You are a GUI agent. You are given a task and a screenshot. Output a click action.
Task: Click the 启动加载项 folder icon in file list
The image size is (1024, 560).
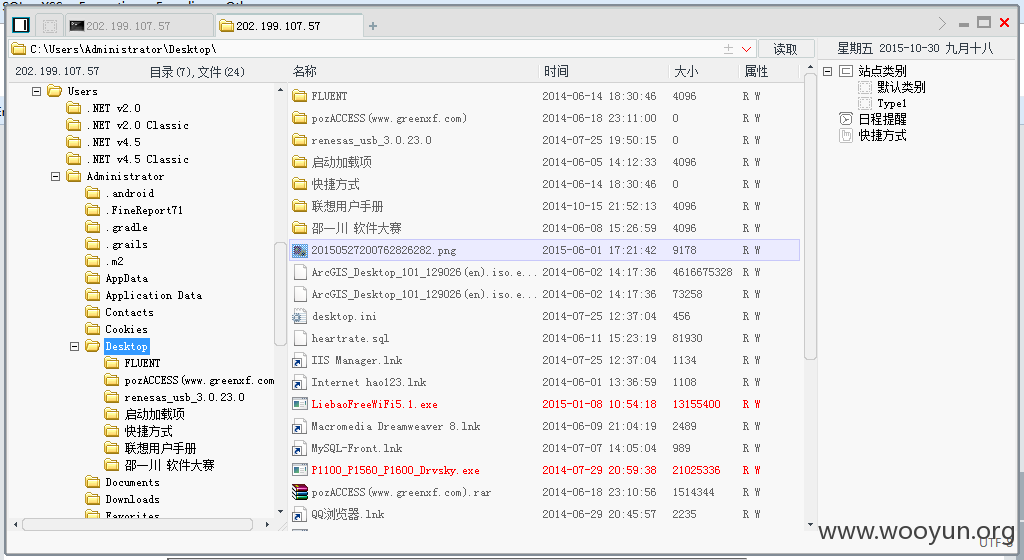(300, 162)
